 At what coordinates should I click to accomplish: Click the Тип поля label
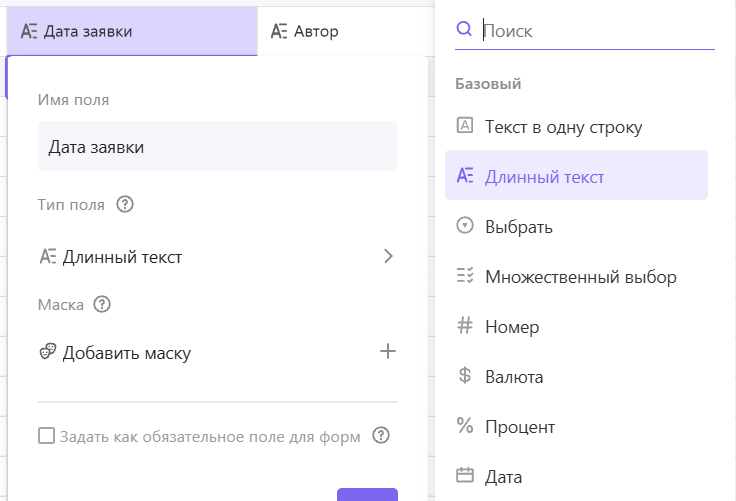coord(71,205)
